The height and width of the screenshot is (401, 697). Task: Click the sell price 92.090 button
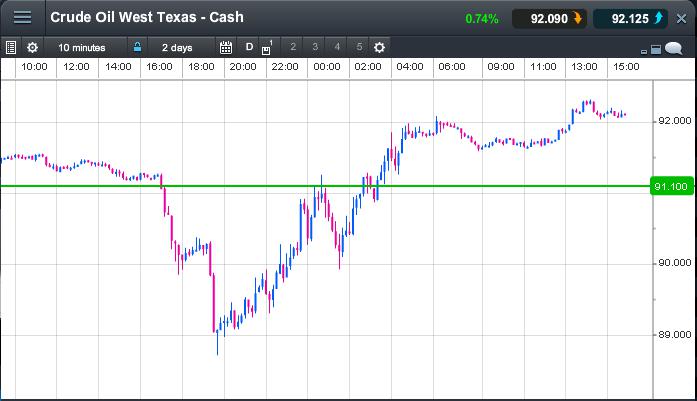pyautogui.click(x=548, y=18)
